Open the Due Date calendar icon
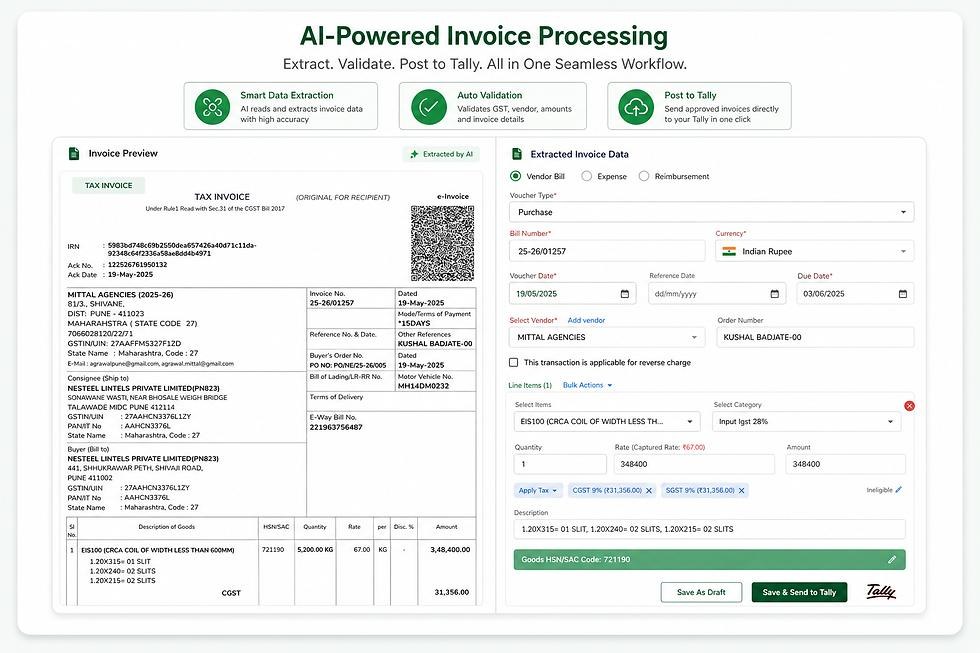 pos(902,294)
